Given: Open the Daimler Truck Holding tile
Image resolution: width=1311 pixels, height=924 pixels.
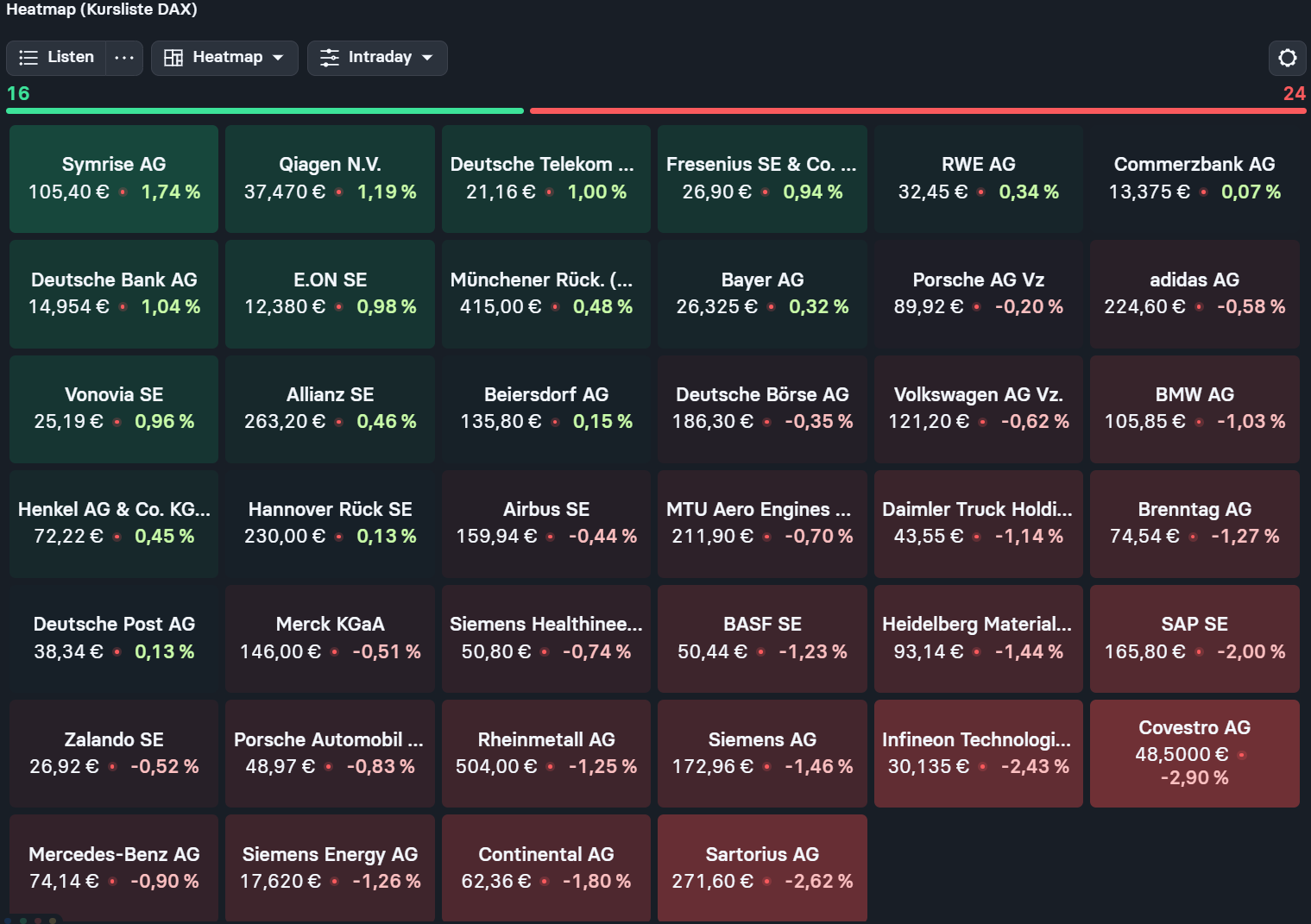Looking at the screenshot, I should click(979, 524).
